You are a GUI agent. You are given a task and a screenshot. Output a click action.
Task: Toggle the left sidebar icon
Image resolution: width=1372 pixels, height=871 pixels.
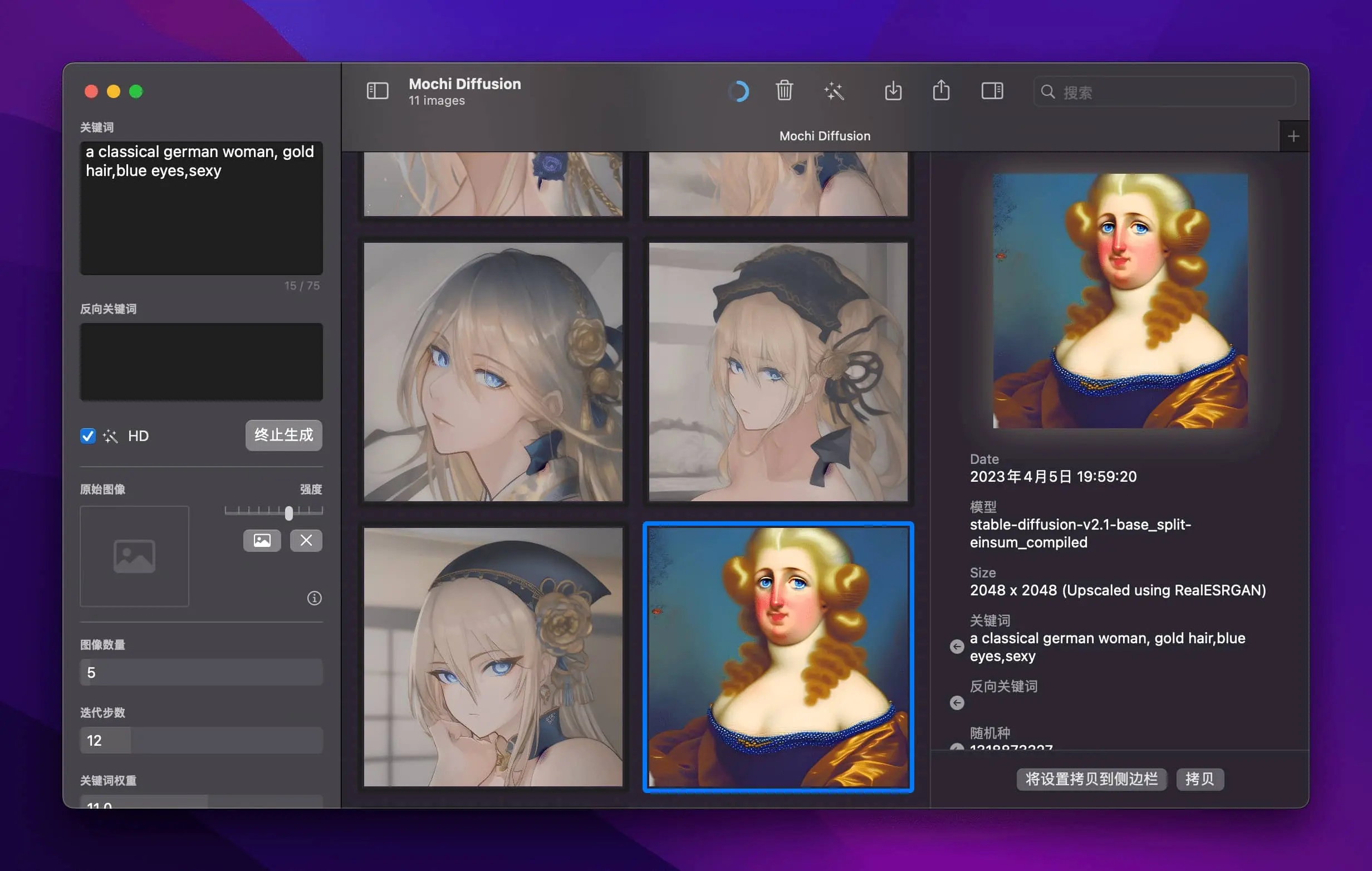(377, 91)
